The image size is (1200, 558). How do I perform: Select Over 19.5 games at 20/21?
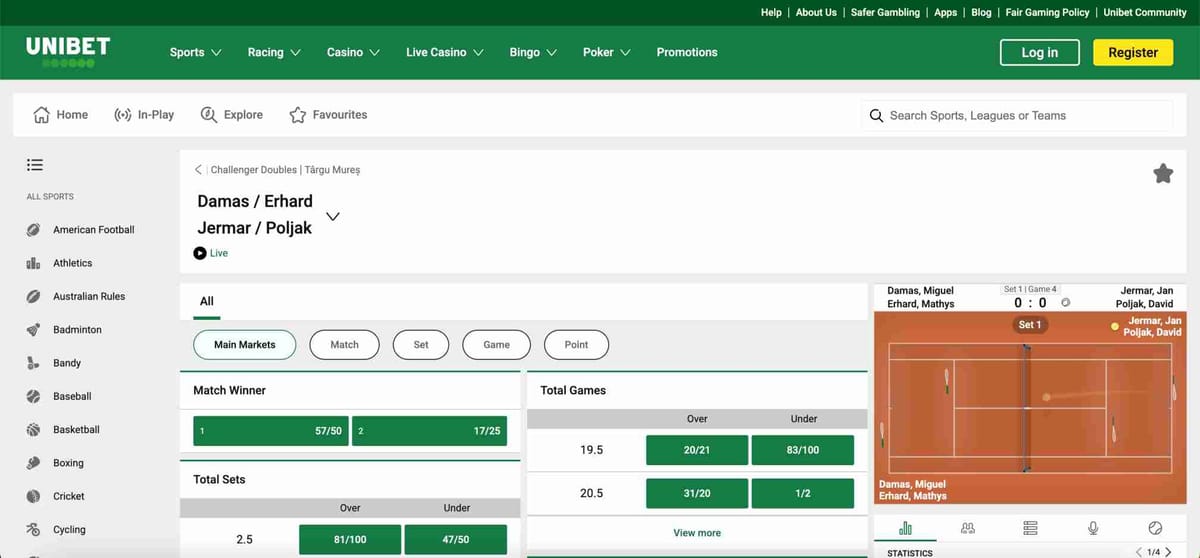click(x=697, y=450)
